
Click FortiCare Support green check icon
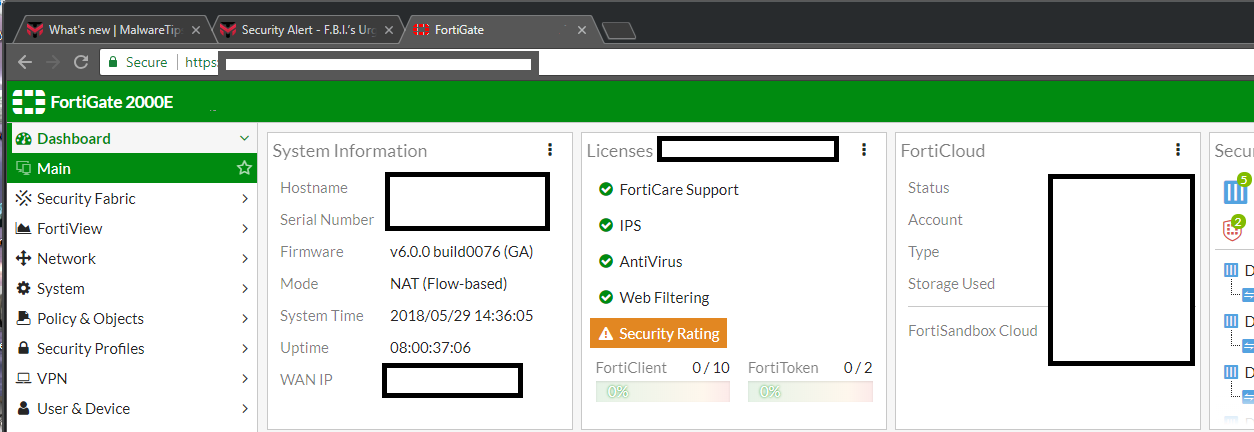605,189
